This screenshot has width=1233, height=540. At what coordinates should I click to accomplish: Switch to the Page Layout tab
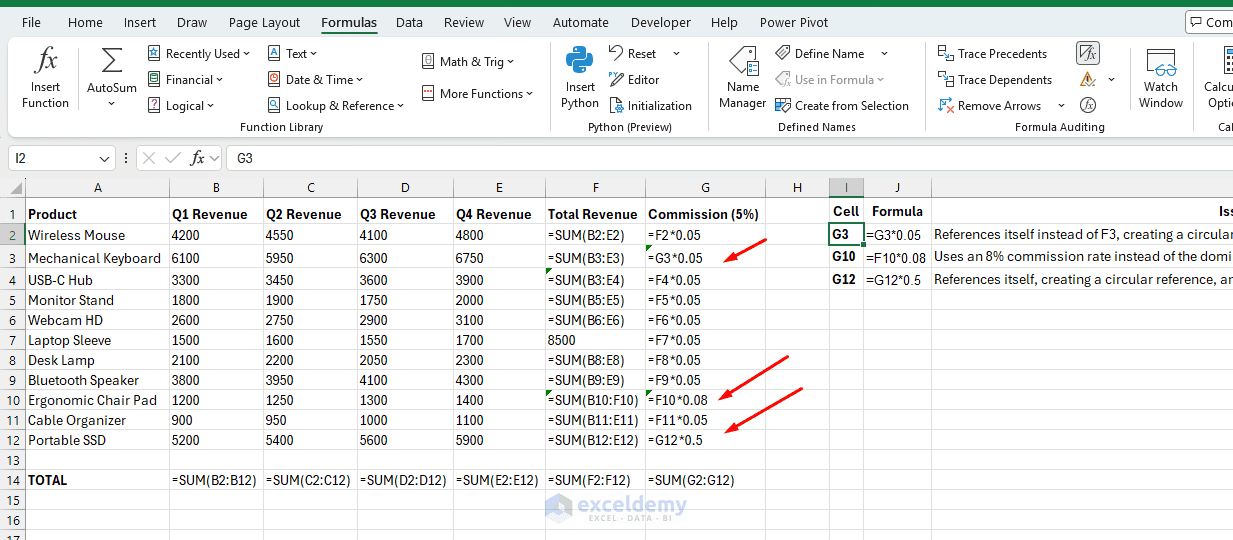point(264,22)
